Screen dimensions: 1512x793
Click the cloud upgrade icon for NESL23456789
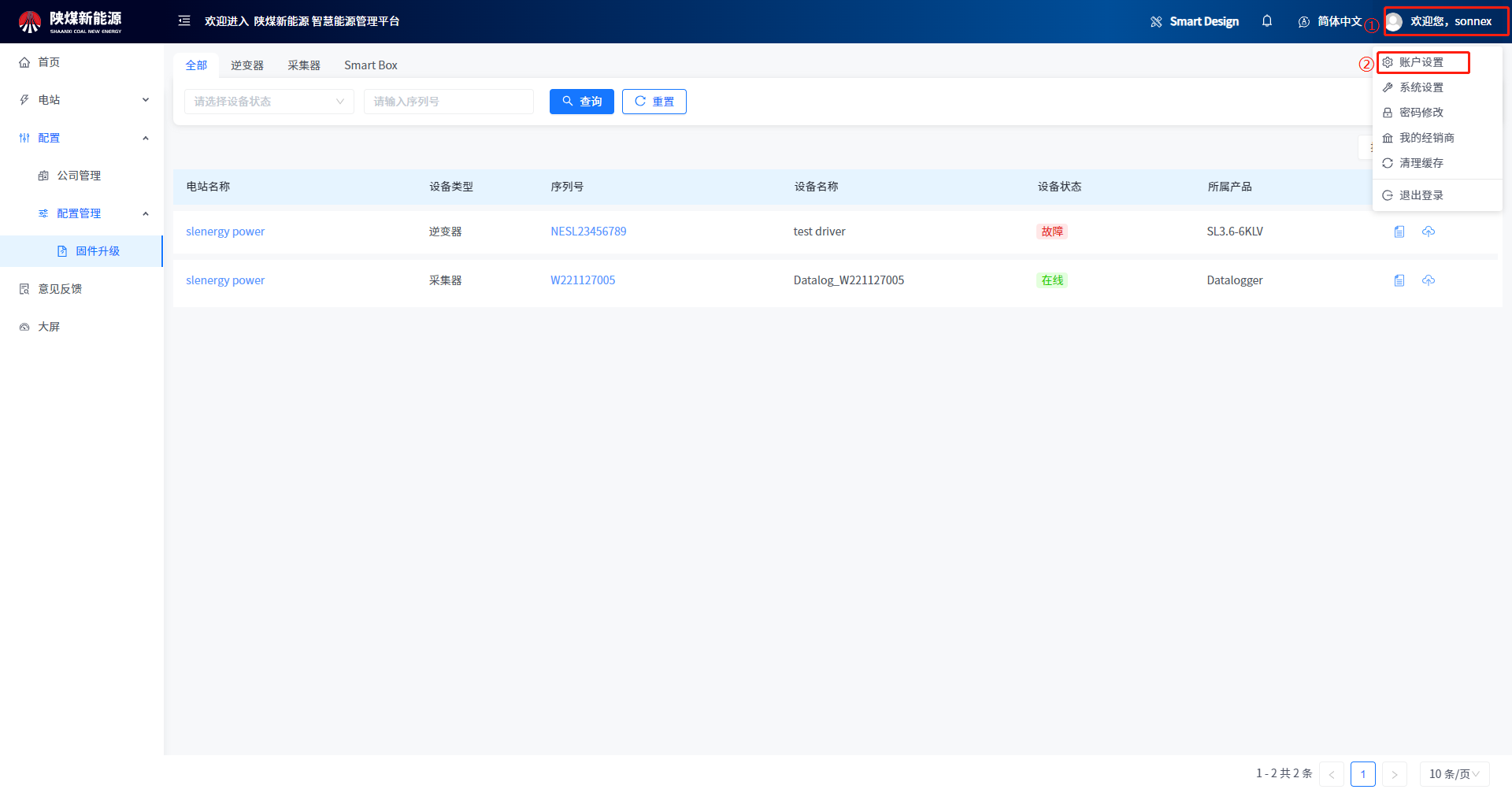pos(1429,232)
